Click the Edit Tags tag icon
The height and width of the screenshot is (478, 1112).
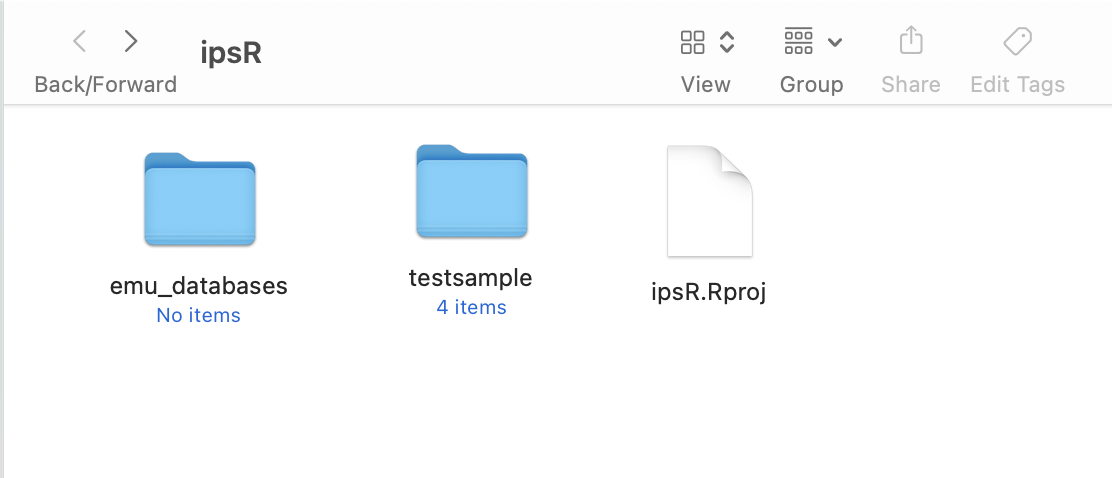tap(1017, 42)
